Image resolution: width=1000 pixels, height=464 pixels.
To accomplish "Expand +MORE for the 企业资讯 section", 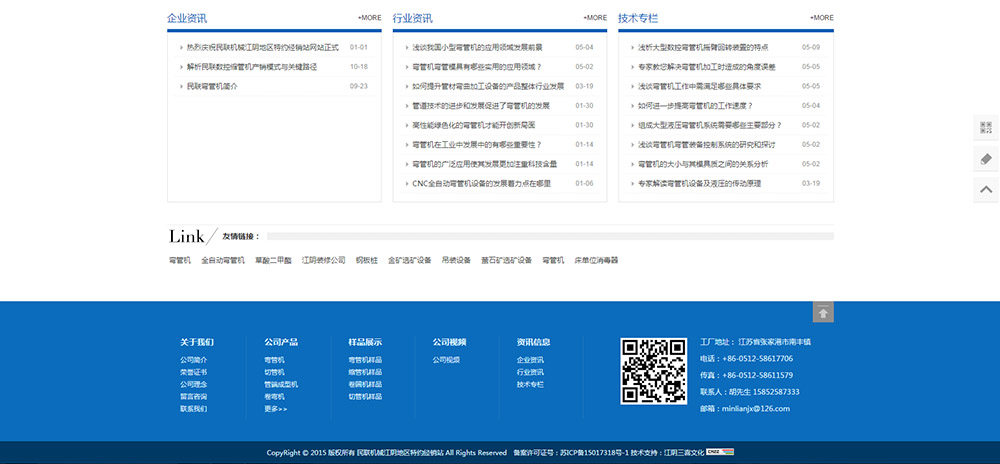I will coord(369,18).
